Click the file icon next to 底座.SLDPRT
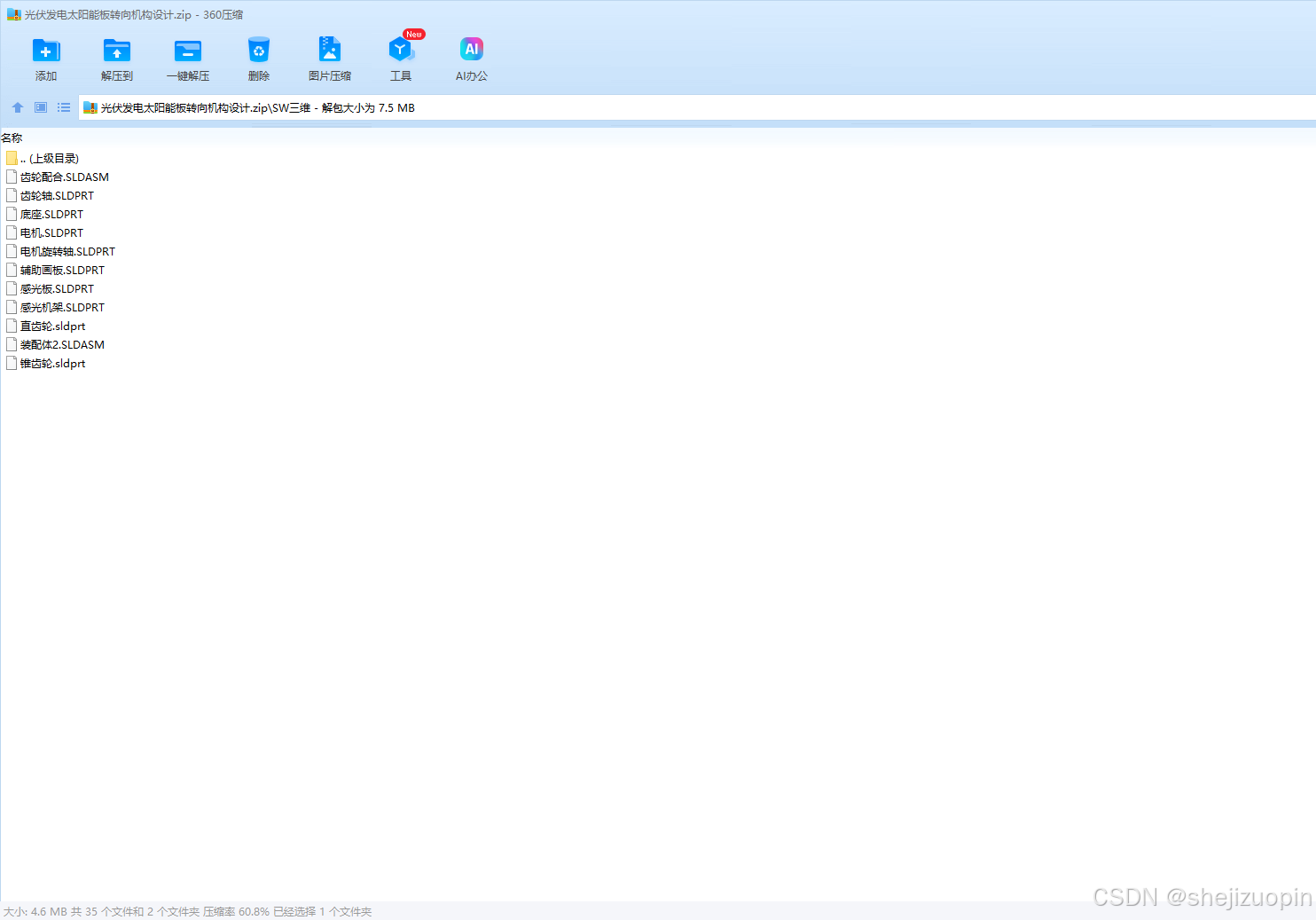1316x920 pixels. point(12,214)
